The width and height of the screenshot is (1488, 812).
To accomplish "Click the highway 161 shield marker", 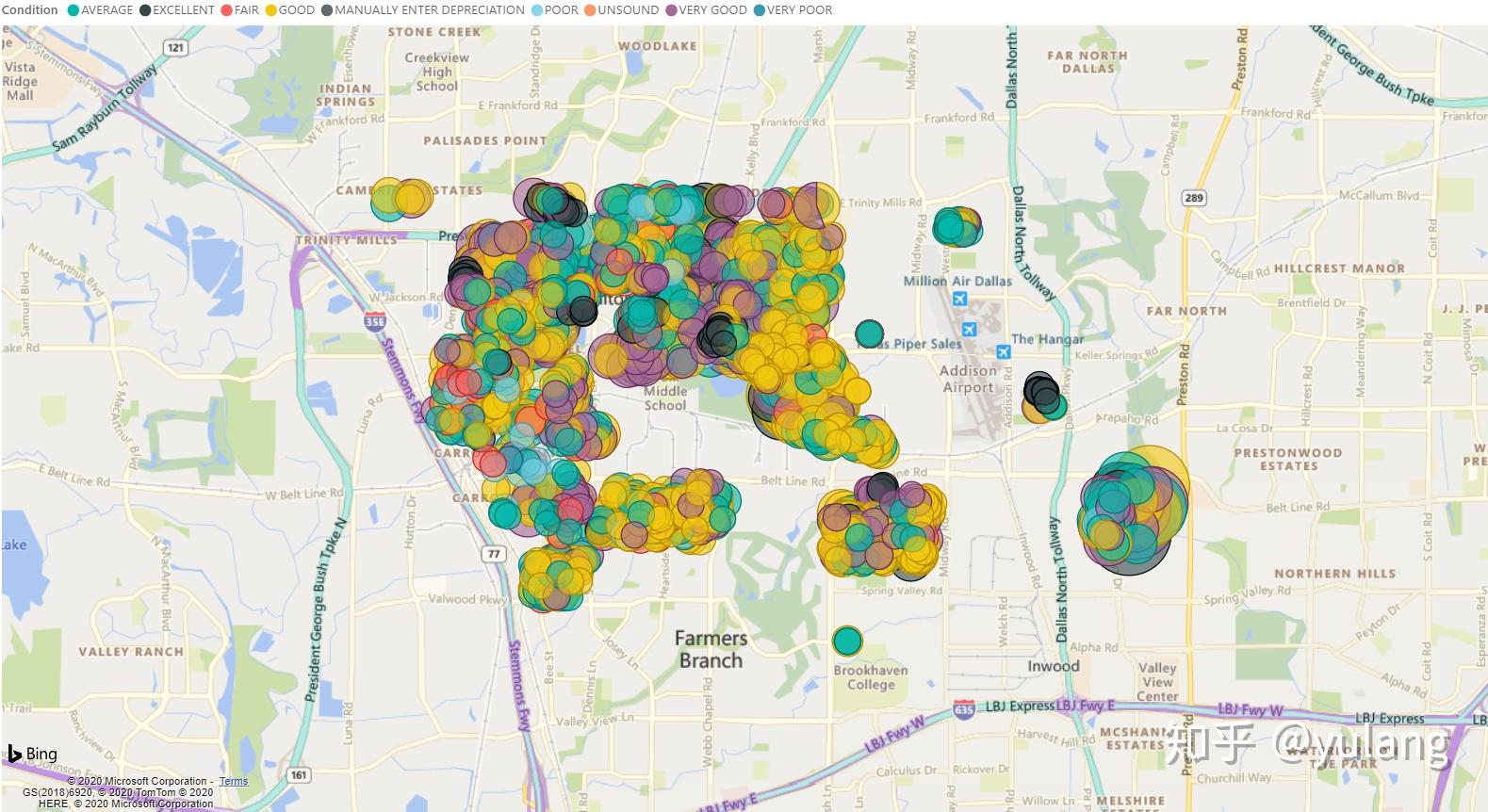I will [x=300, y=775].
